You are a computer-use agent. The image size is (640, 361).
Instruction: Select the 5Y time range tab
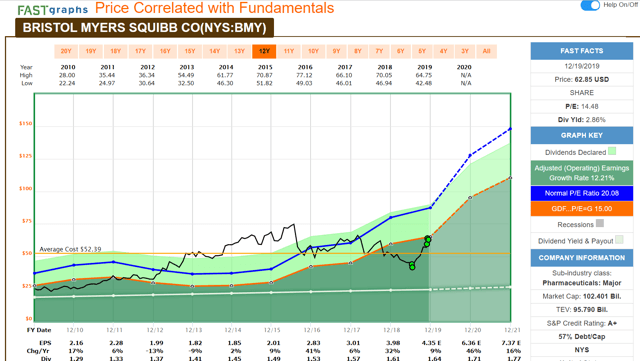tap(422, 51)
